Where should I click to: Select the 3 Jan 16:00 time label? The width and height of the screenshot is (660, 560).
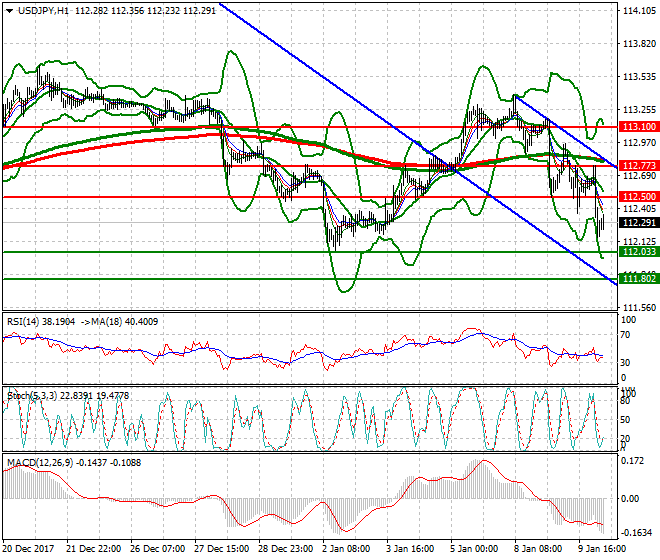tap(410, 549)
